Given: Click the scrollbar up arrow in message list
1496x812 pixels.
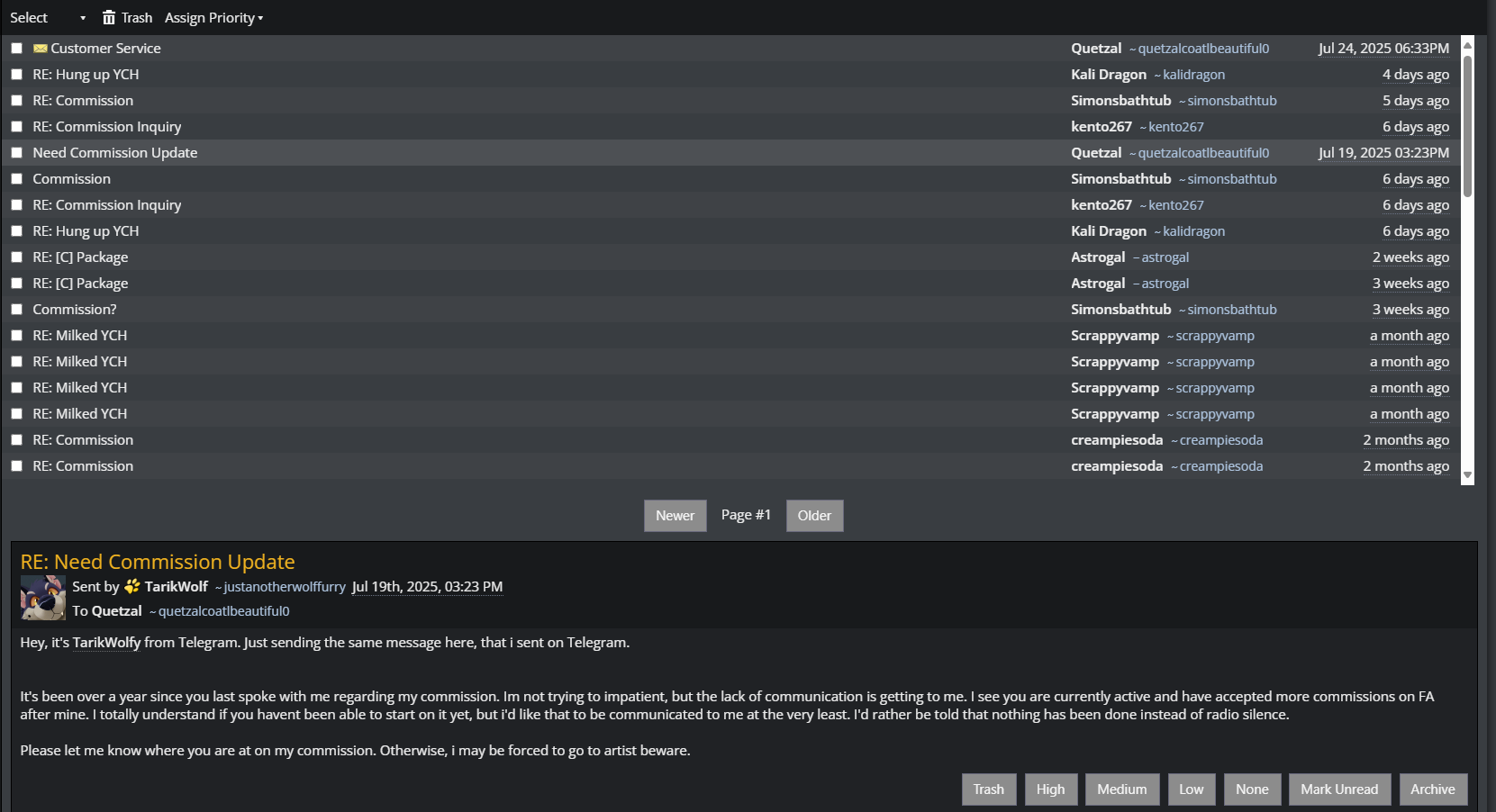Looking at the screenshot, I should [1467, 44].
